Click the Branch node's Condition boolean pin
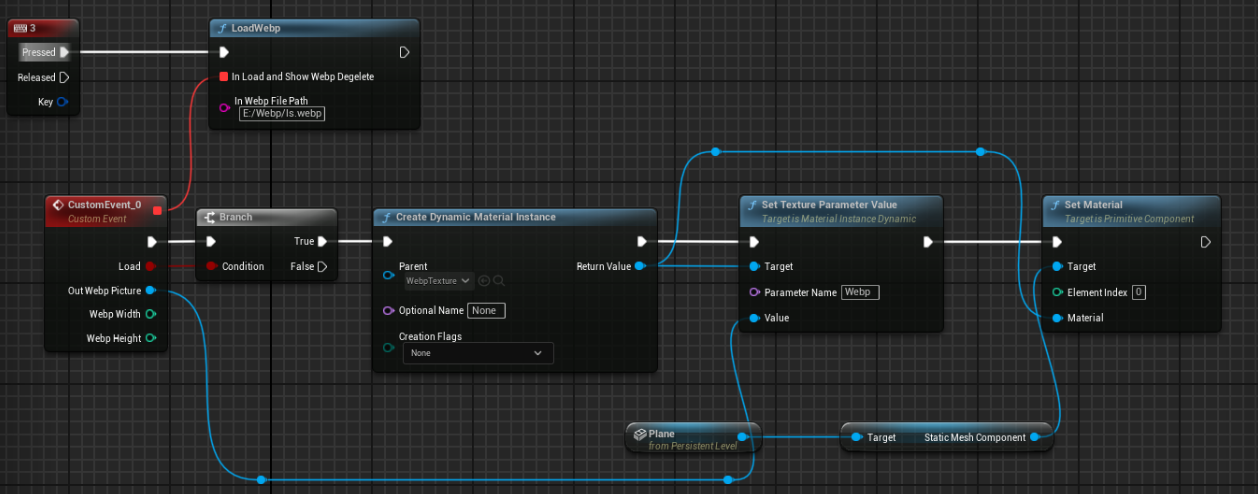The height and width of the screenshot is (494, 1258). [x=212, y=266]
